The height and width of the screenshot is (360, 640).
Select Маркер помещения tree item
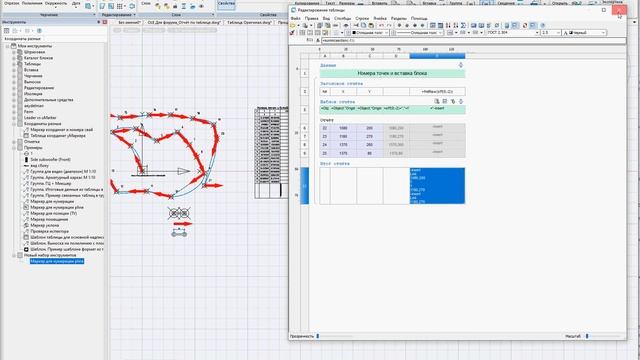[49, 219]
